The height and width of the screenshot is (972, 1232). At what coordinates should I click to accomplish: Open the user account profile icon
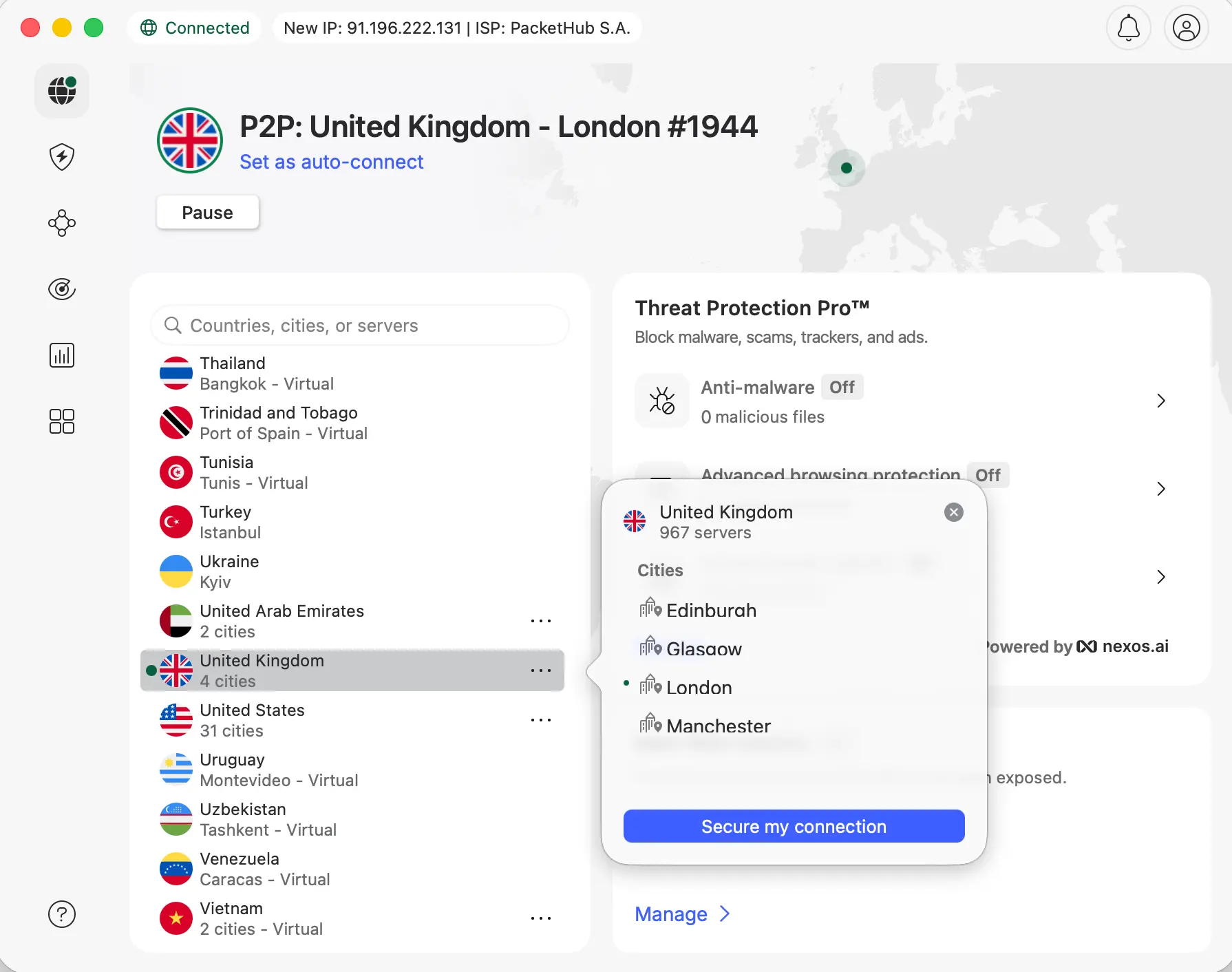coord(1186,28)
